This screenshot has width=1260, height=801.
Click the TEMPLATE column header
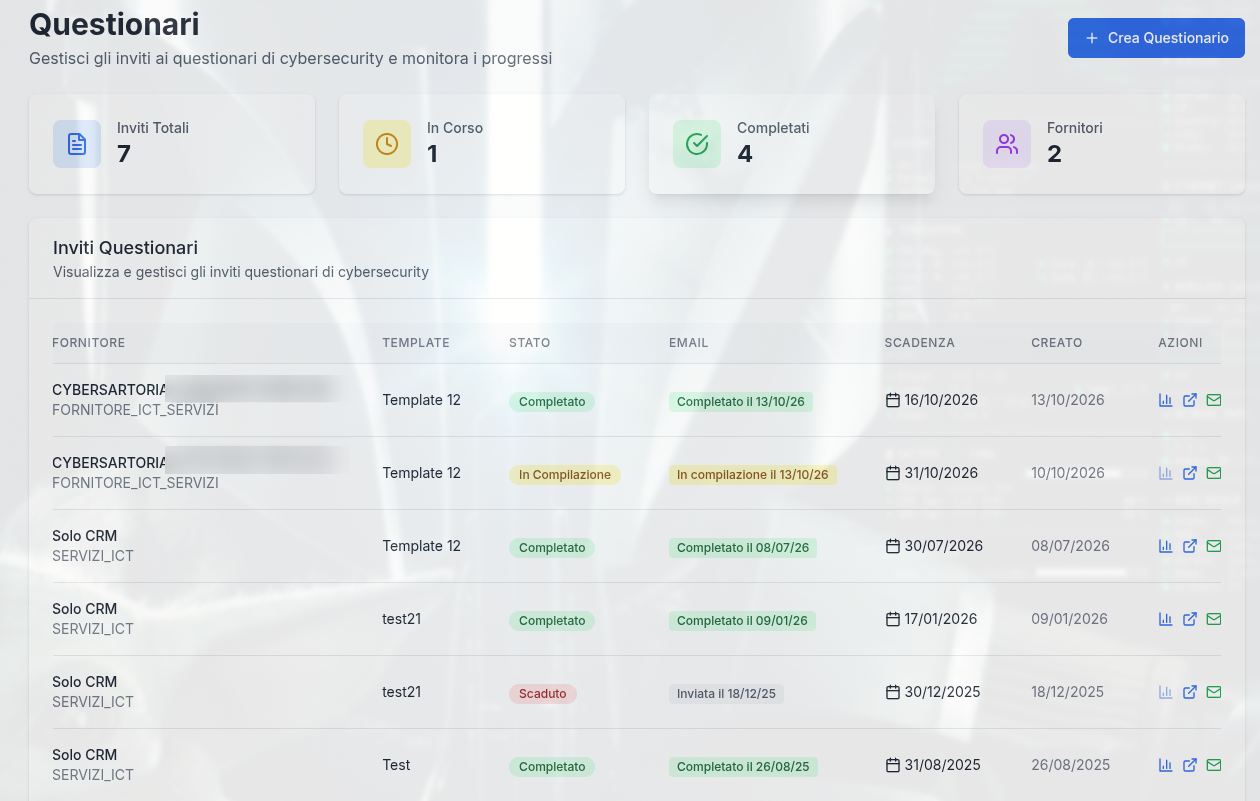click(x=416, y=343)
